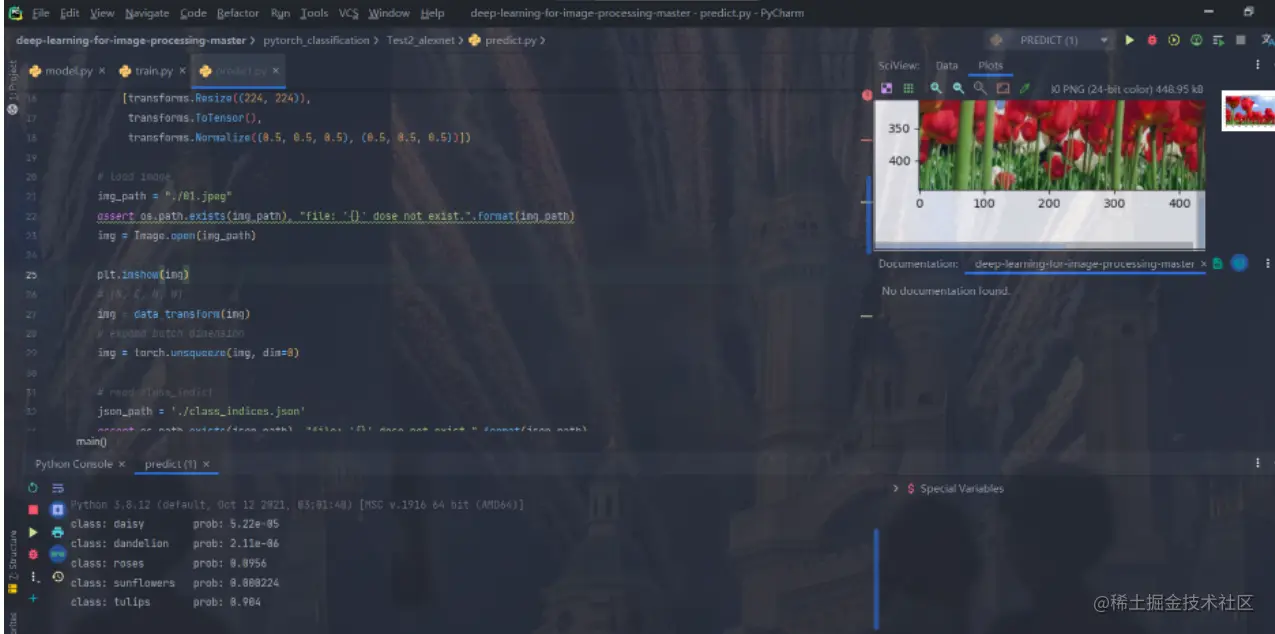The image size is (1275, 634).
Task: Open the Navigate menu
Action: 147,13
